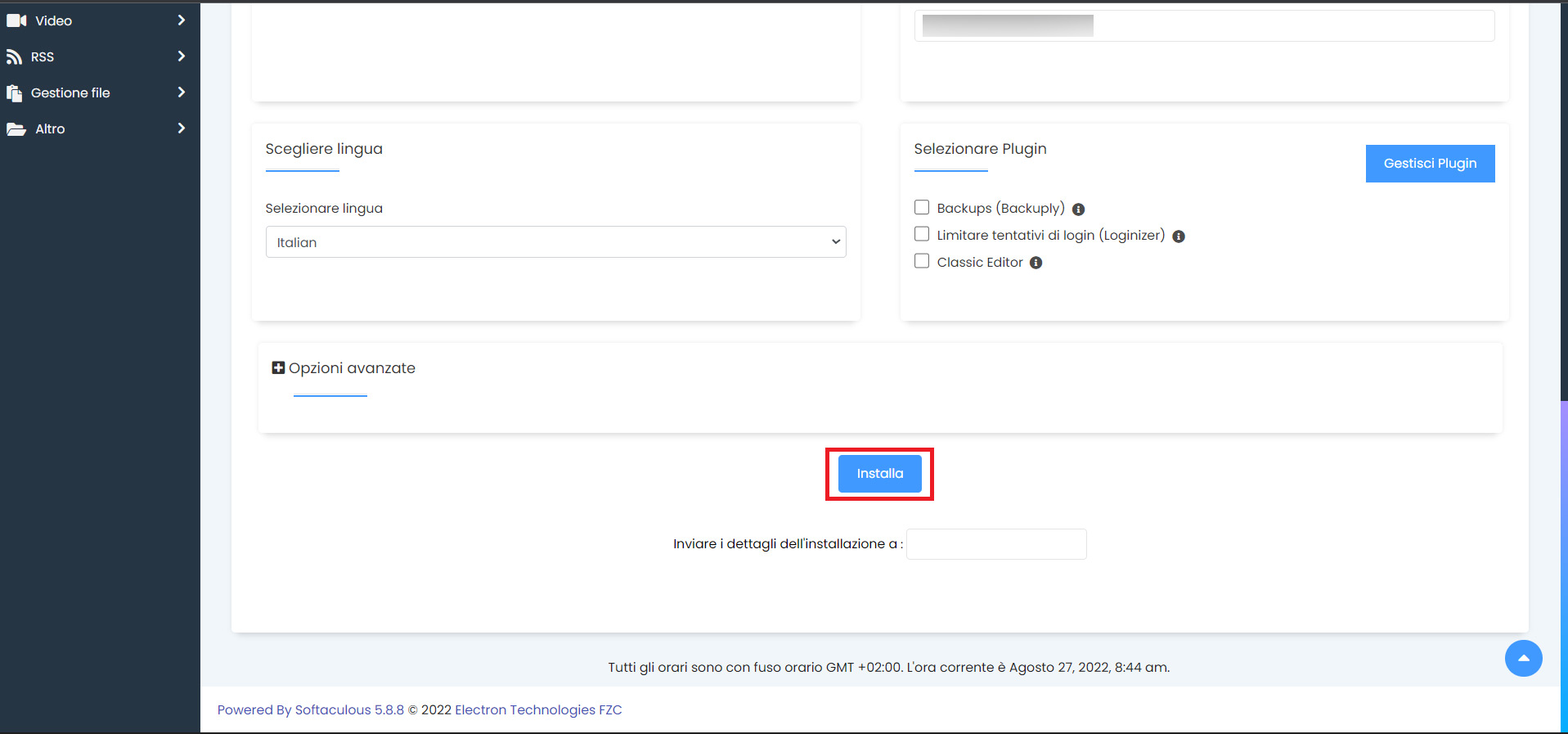The width and height of the screenshot is (1568, 734).
Task: Expand the Altro sidebar chevron
Action: click(x=182, y=128)
